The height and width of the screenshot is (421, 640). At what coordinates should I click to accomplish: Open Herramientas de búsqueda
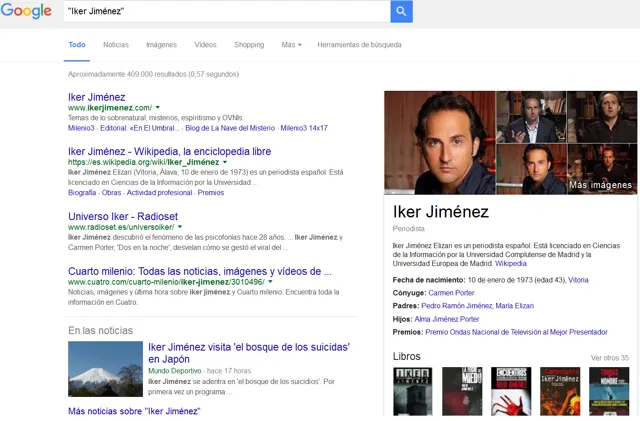click(360, 45)
